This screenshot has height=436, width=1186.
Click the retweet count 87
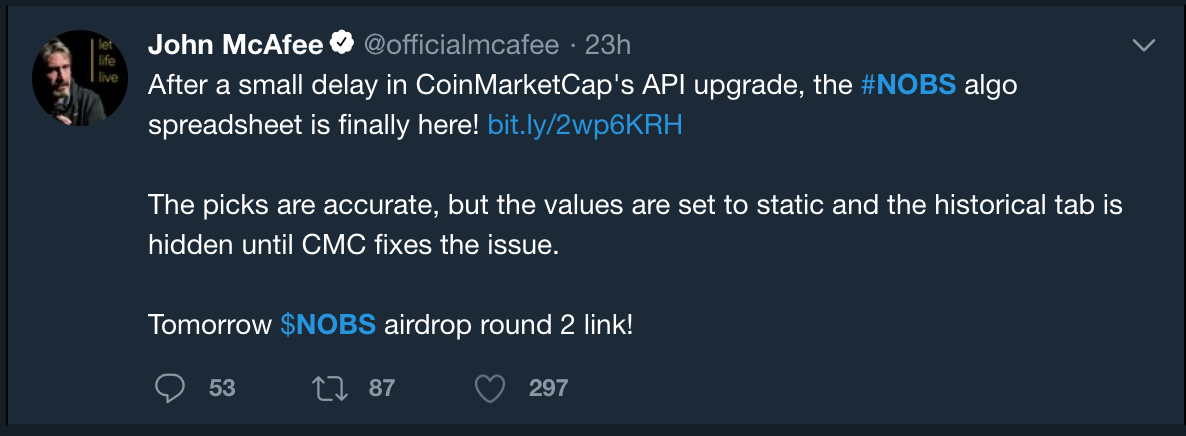(382, 388)
